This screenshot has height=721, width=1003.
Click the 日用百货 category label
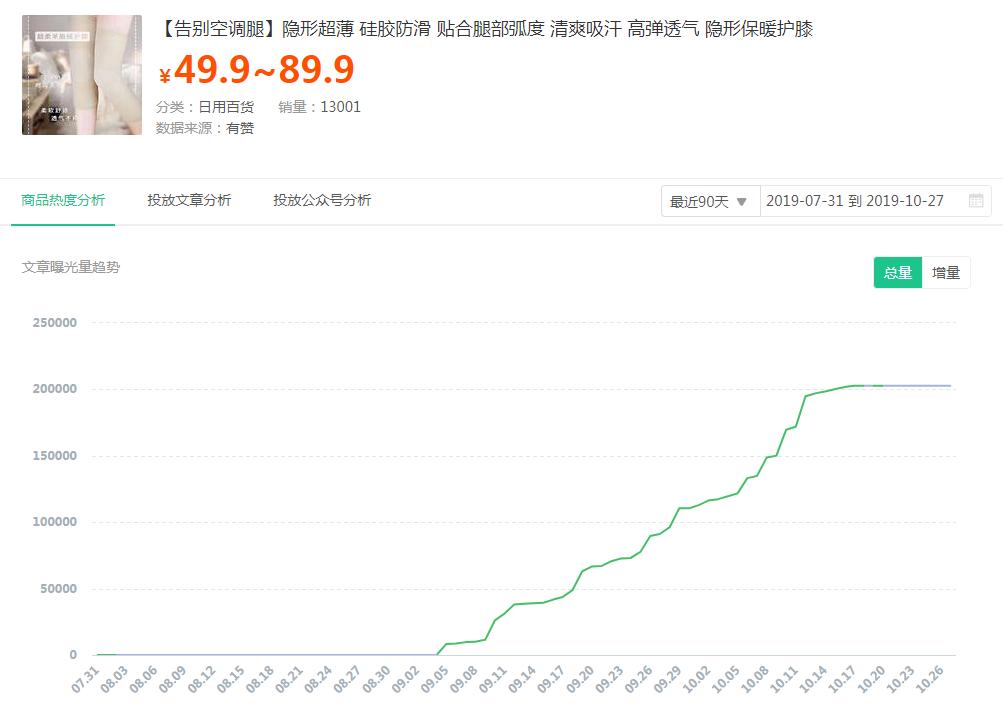(226, 107)
